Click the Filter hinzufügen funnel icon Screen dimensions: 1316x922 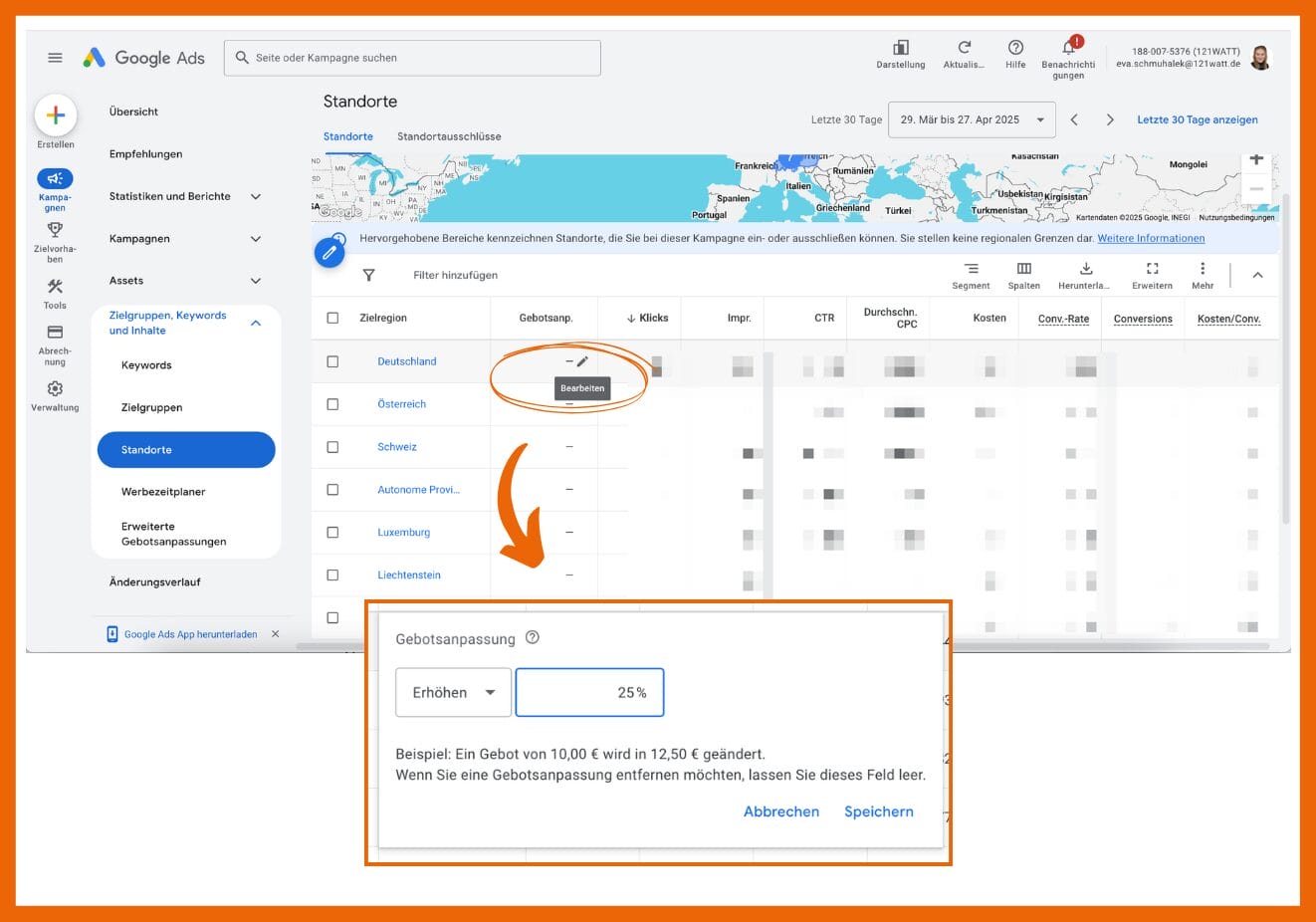[368, 275]
